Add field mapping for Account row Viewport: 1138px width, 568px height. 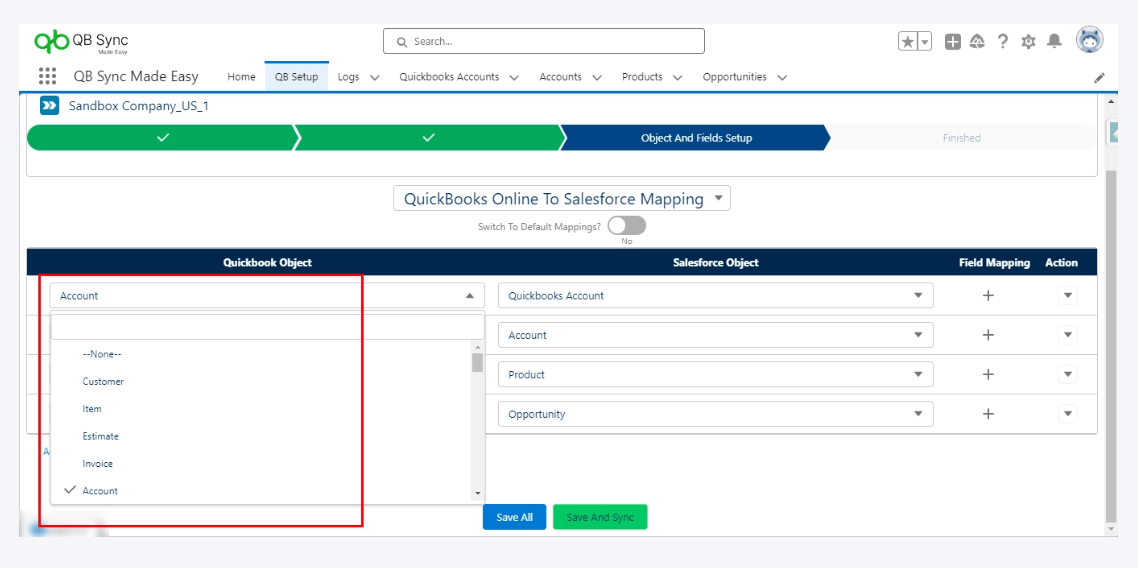pyautogui.click(x=988, y=334)
